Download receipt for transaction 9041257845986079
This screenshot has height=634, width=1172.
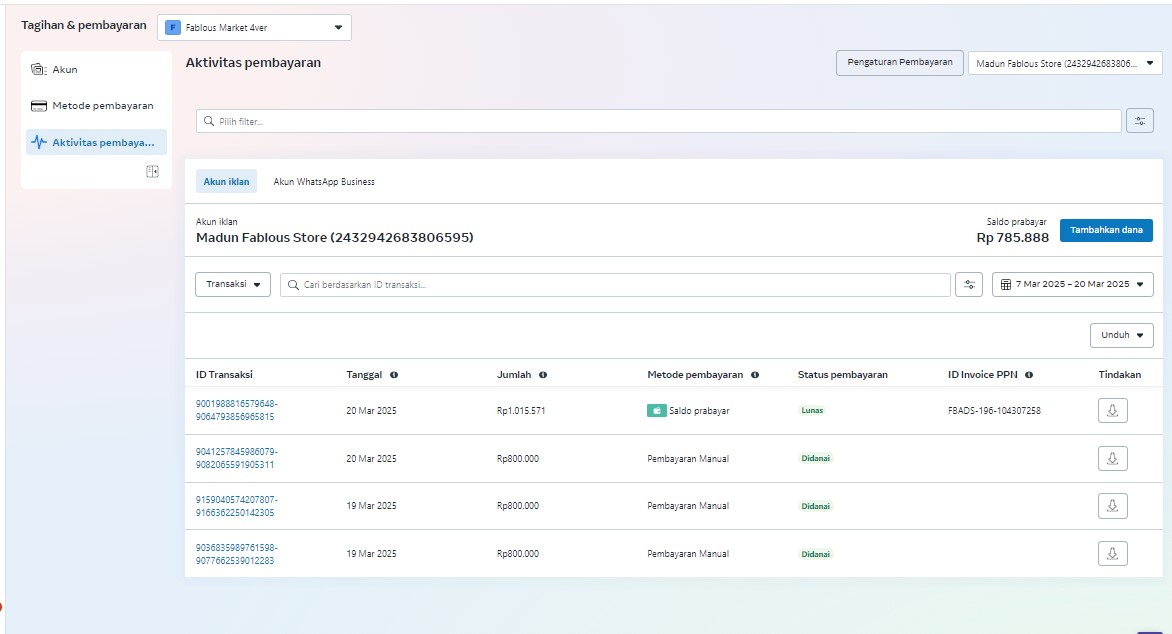point(1112,458)
